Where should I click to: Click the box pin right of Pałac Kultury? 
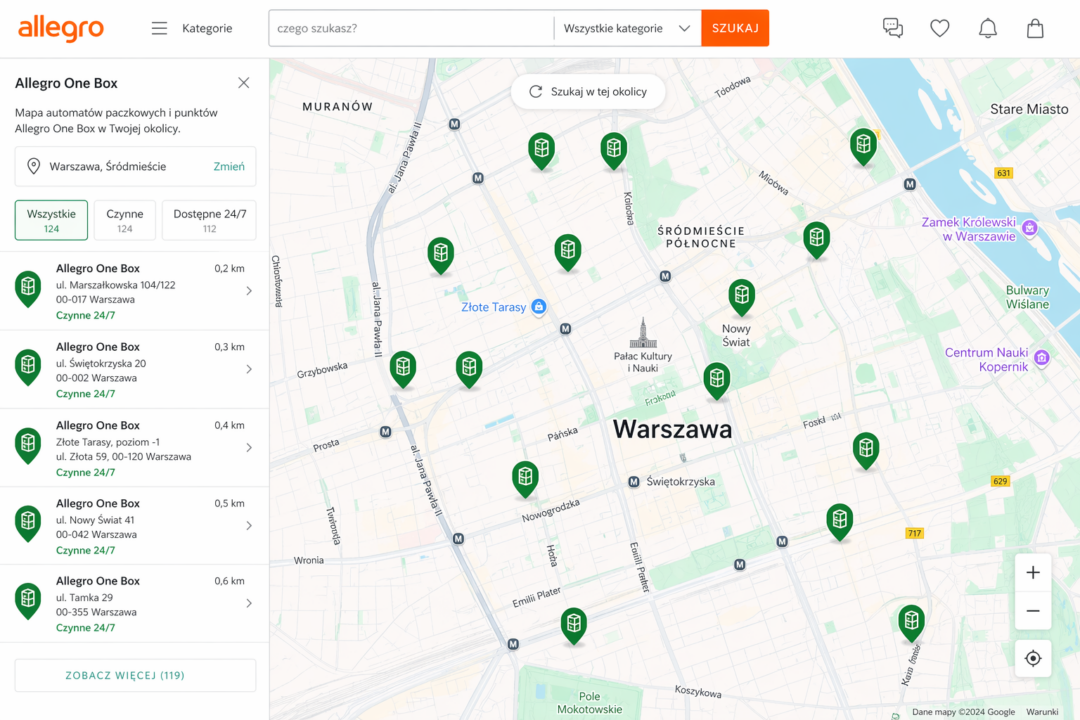[716, 380]
